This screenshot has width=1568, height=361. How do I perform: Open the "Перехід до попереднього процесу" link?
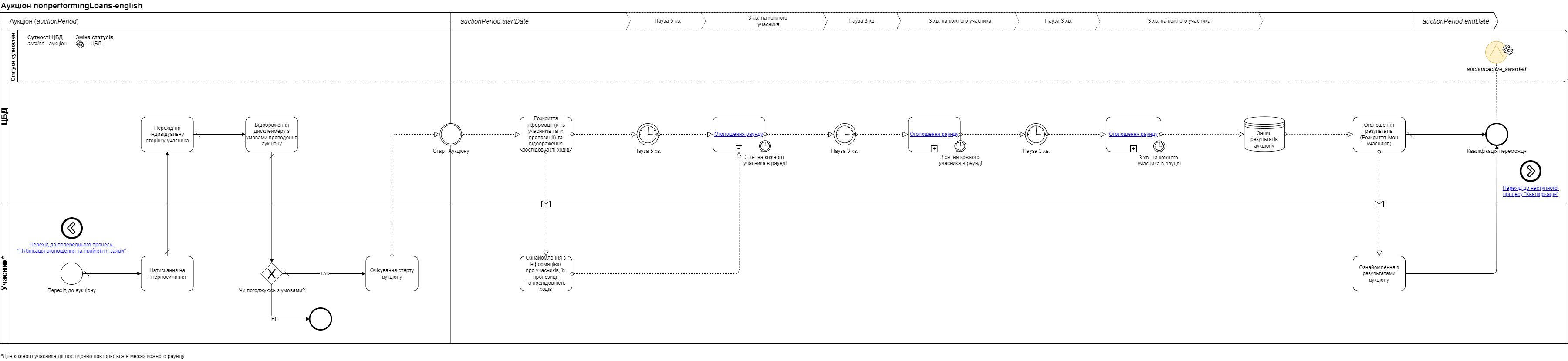point(72,248)
